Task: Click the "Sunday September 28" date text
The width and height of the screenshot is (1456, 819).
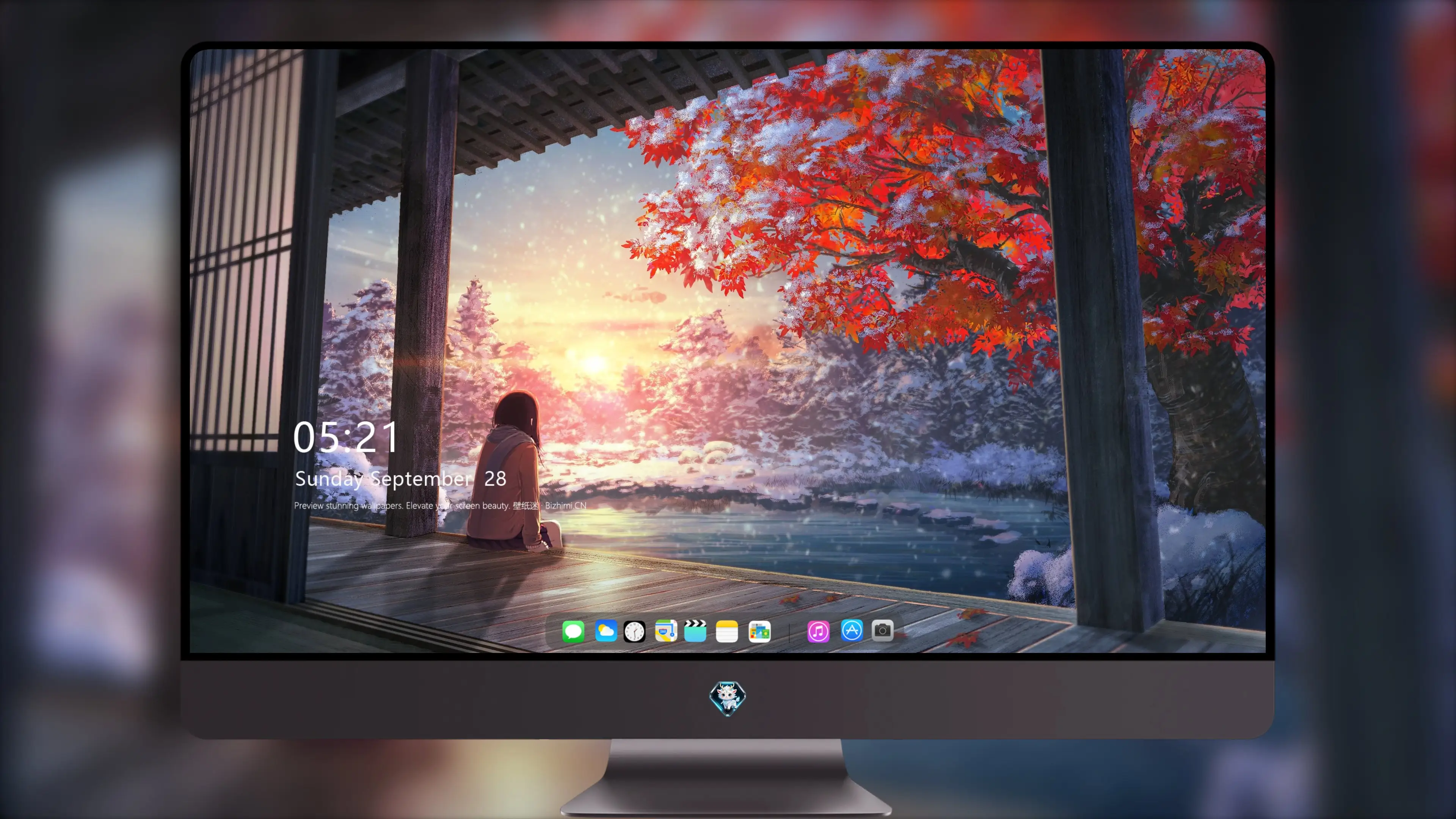Action: tap(401, 479)
